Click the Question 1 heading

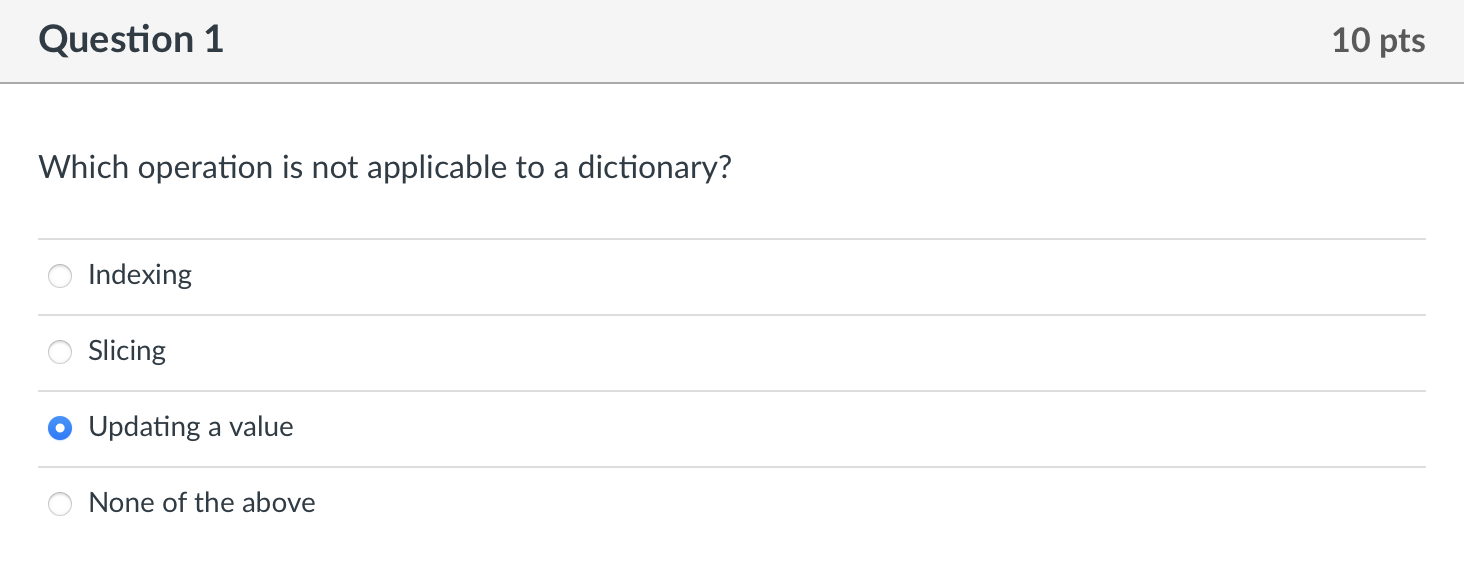[x=131, y=40]
